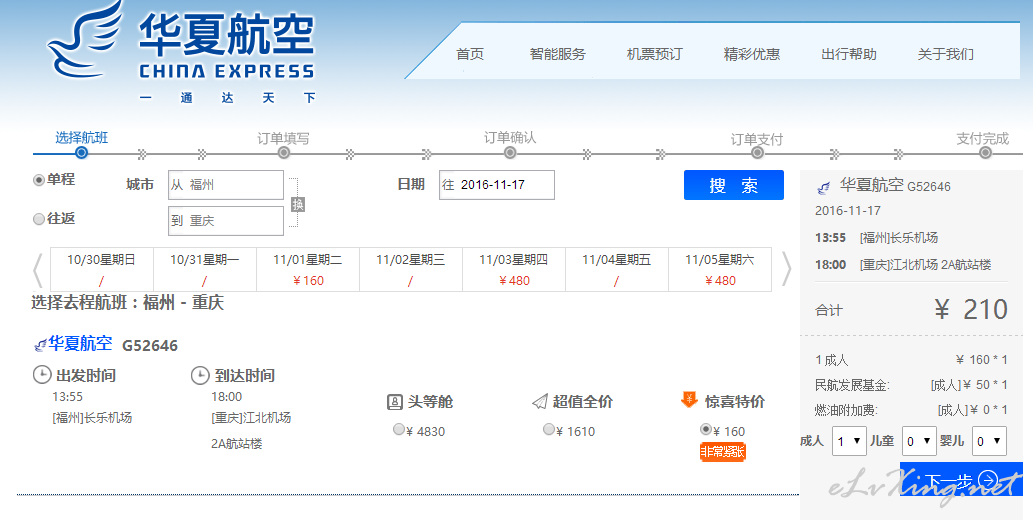Select date 11/01星期二 ¥160
1033x520 pixels.
pos(308,270)
